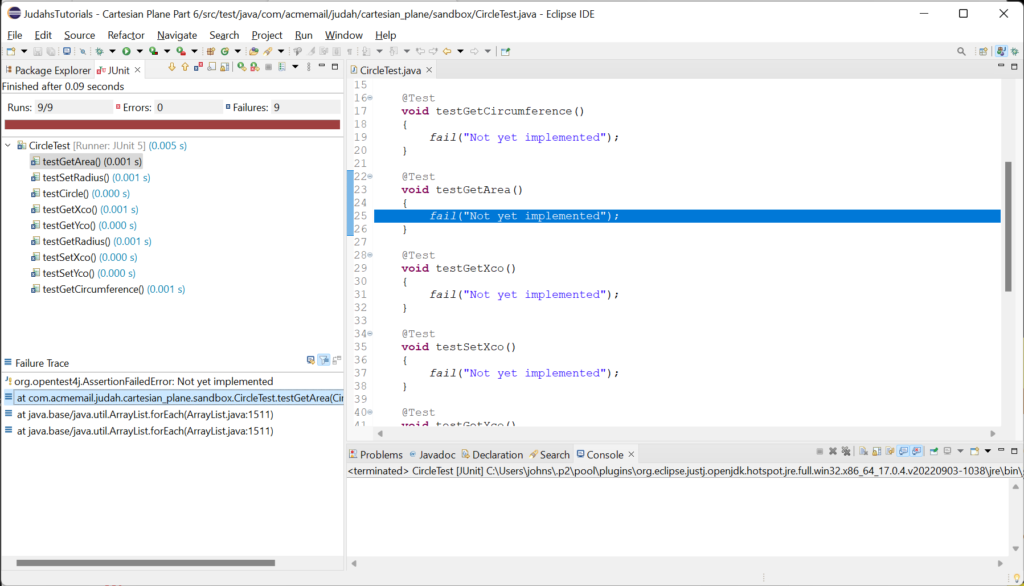Open the Refactor menu
The image size is (1024, 586).
[x=126, y=35]
